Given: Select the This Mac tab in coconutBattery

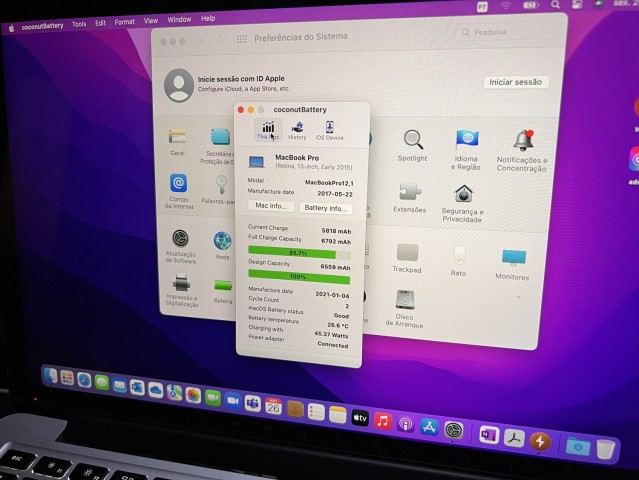Looking at the screenshot, I should pos(268,130).
